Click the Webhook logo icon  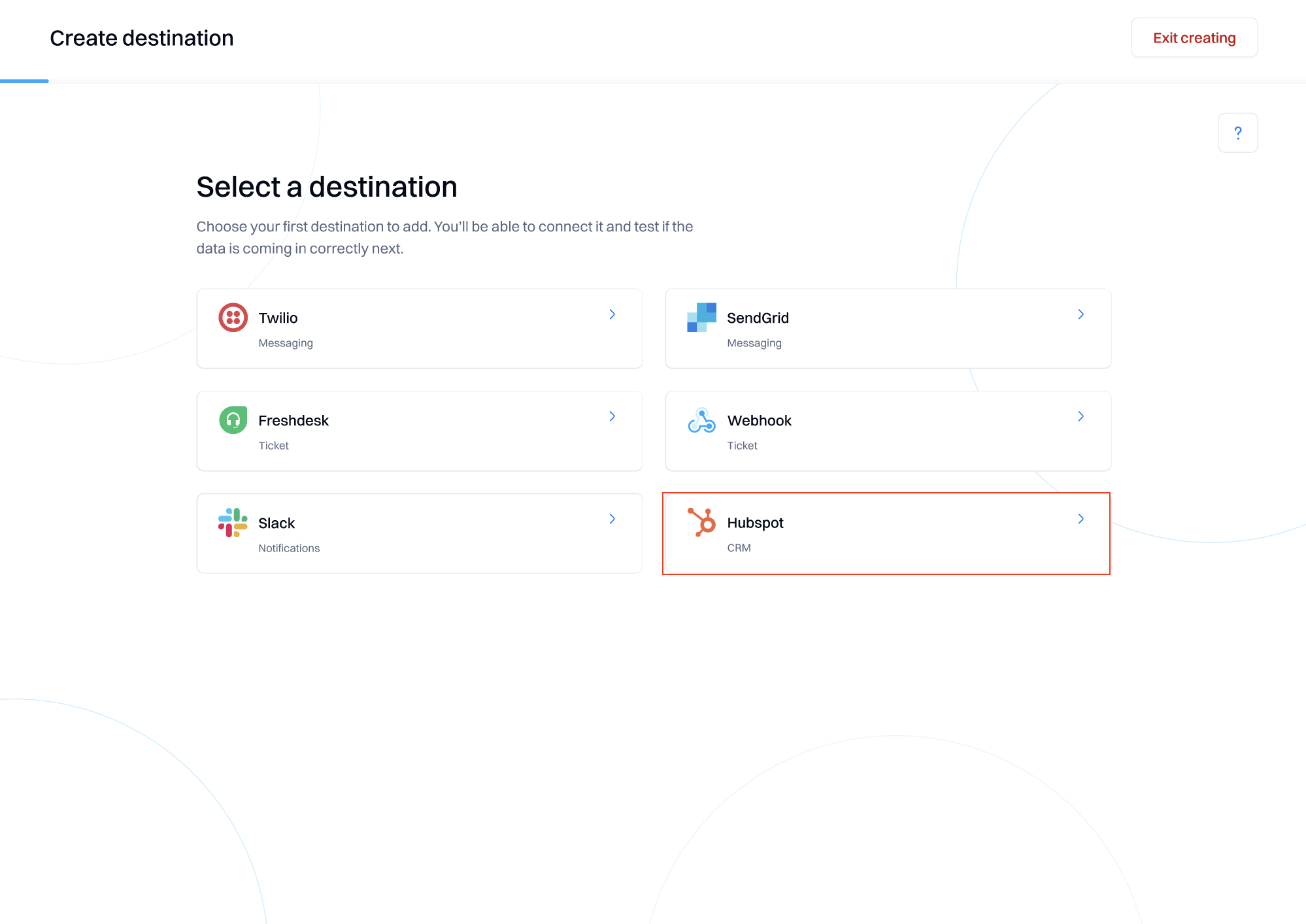click(701, 420)
